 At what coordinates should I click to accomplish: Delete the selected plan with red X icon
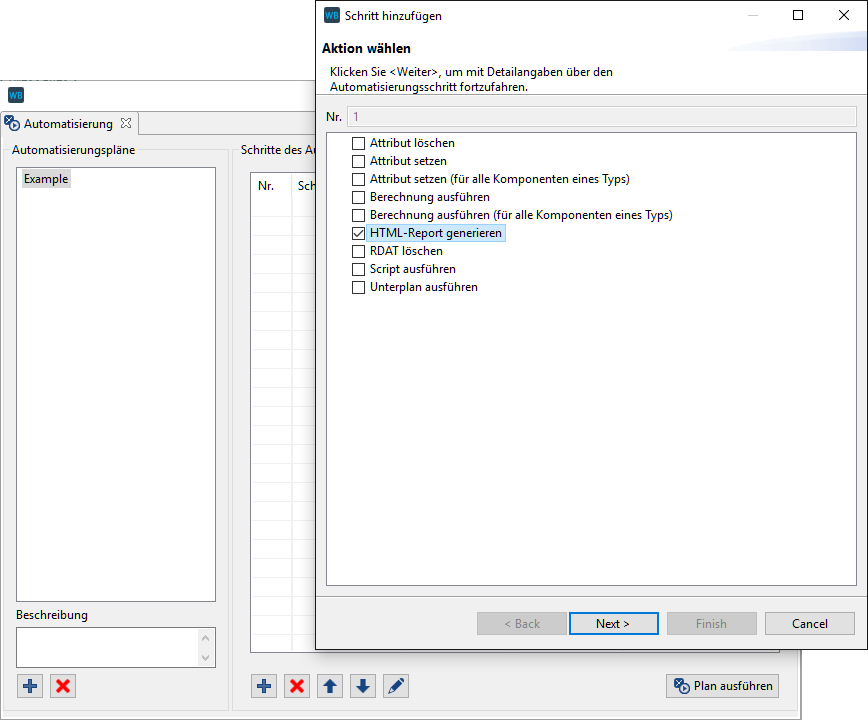(x=63, y=686)
